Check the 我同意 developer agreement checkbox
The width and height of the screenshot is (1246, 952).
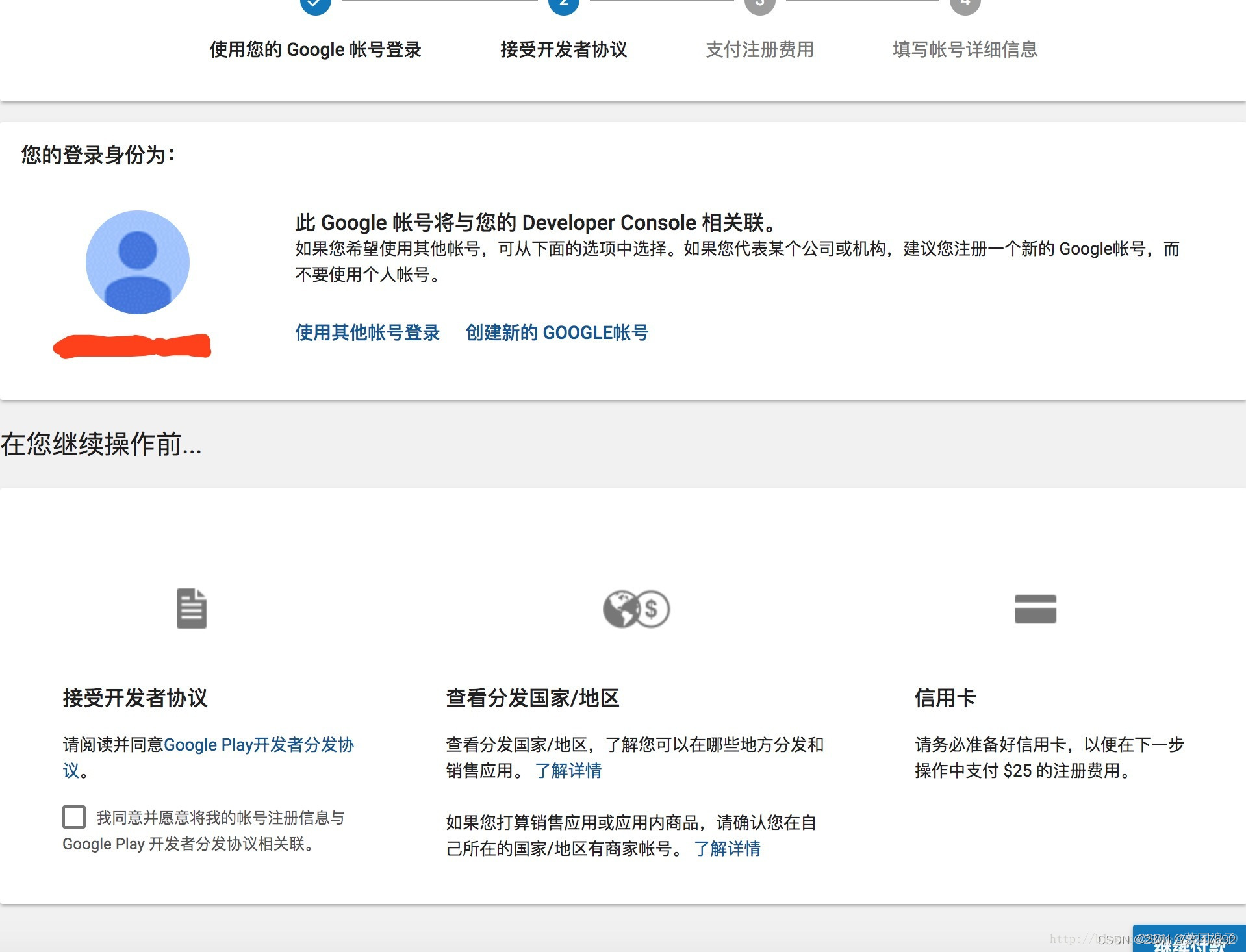[x=73, y=817]
